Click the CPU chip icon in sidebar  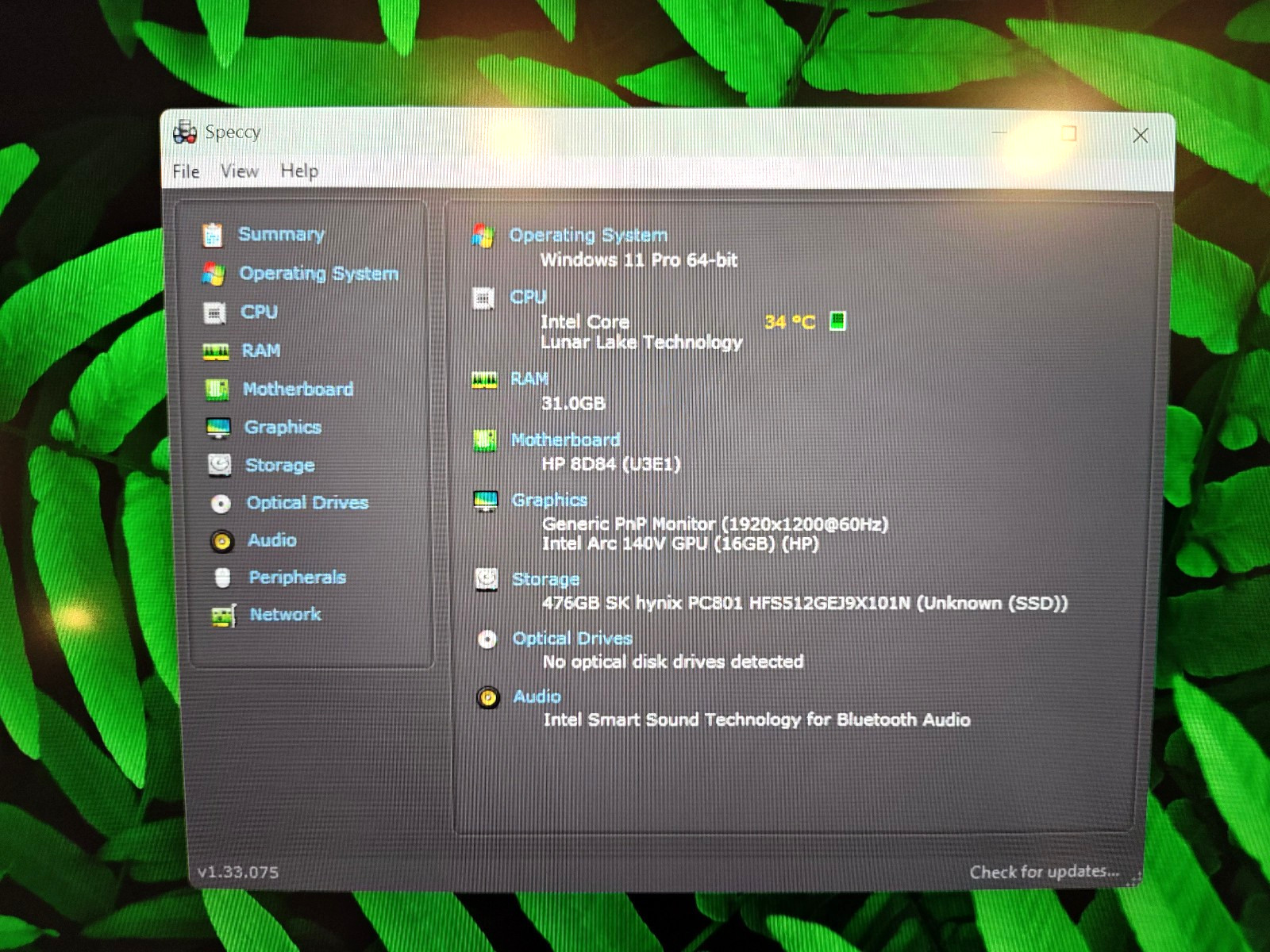click(214, 313)
